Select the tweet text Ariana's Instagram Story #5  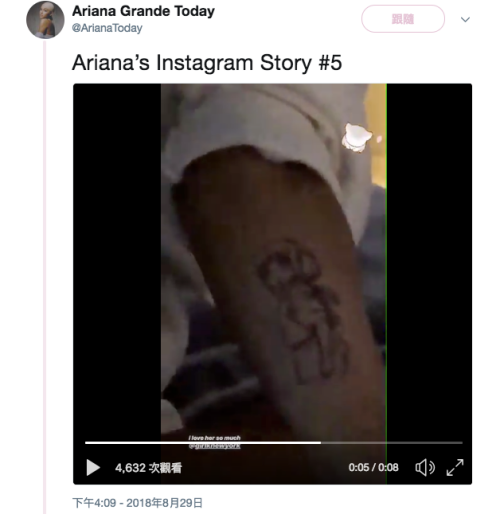tap(207, 63)
